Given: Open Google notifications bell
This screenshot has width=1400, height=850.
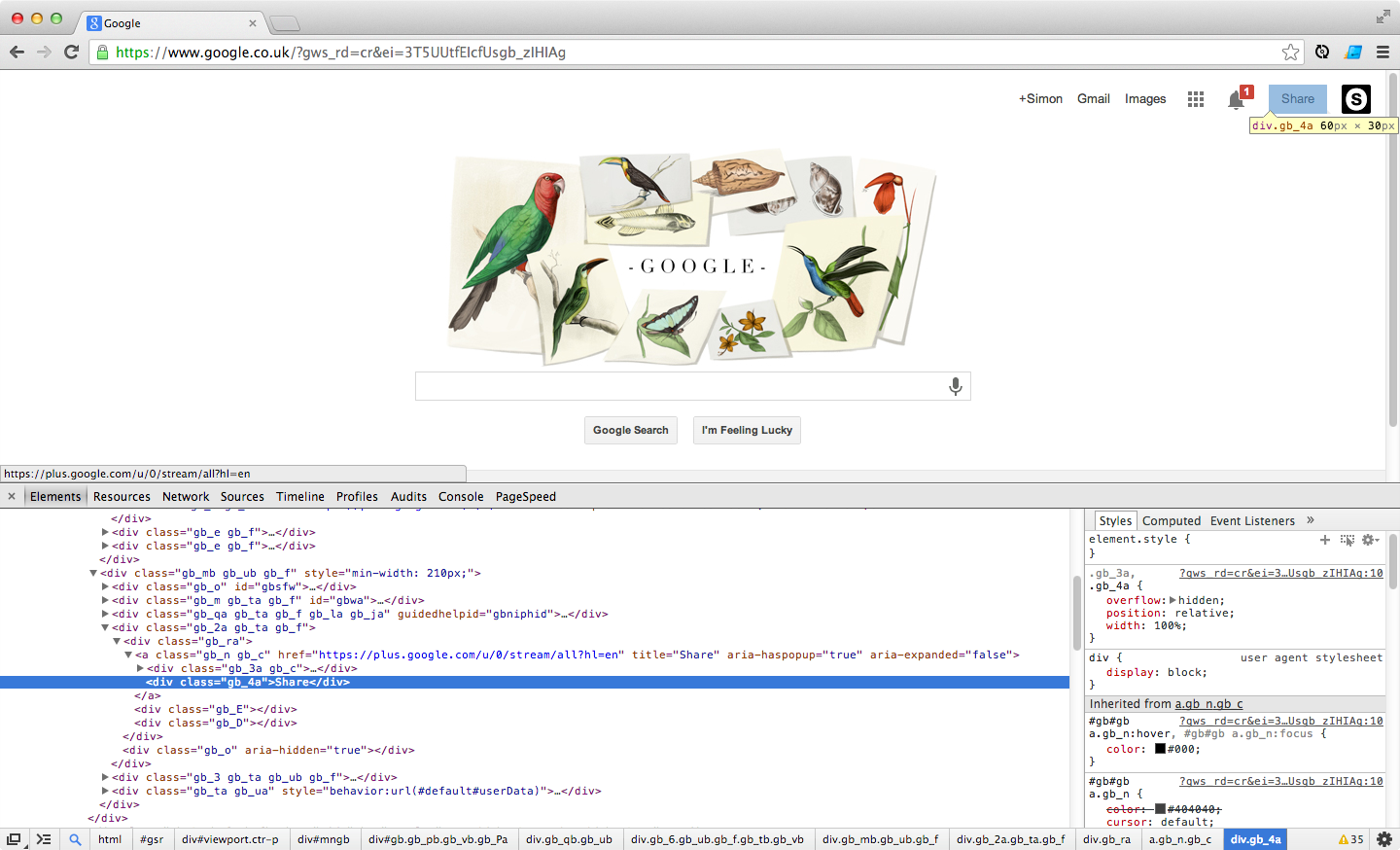Looking at the screenshot, I should [x=1236, y=99].
